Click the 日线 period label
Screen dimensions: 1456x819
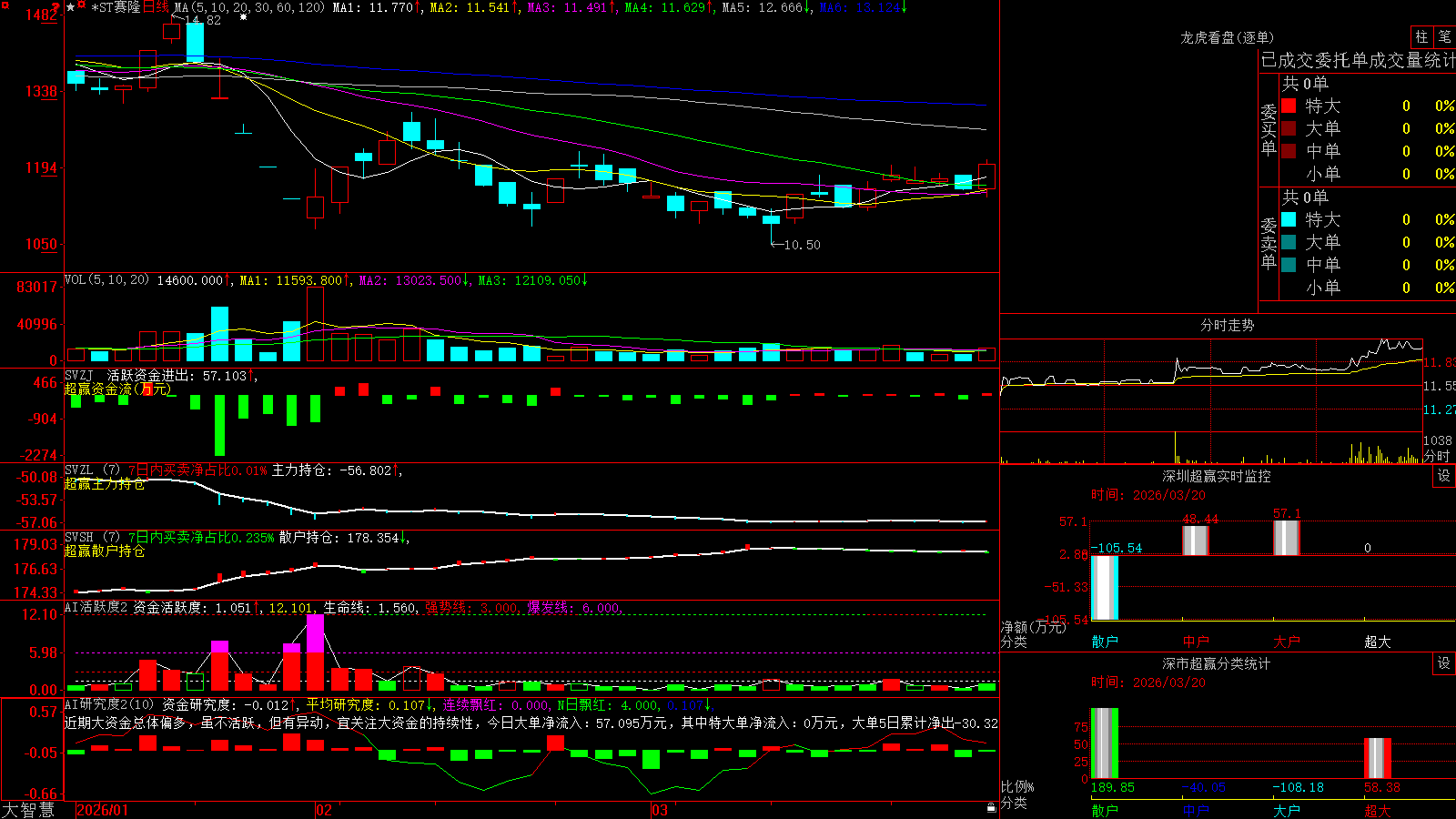pos(156,7)
